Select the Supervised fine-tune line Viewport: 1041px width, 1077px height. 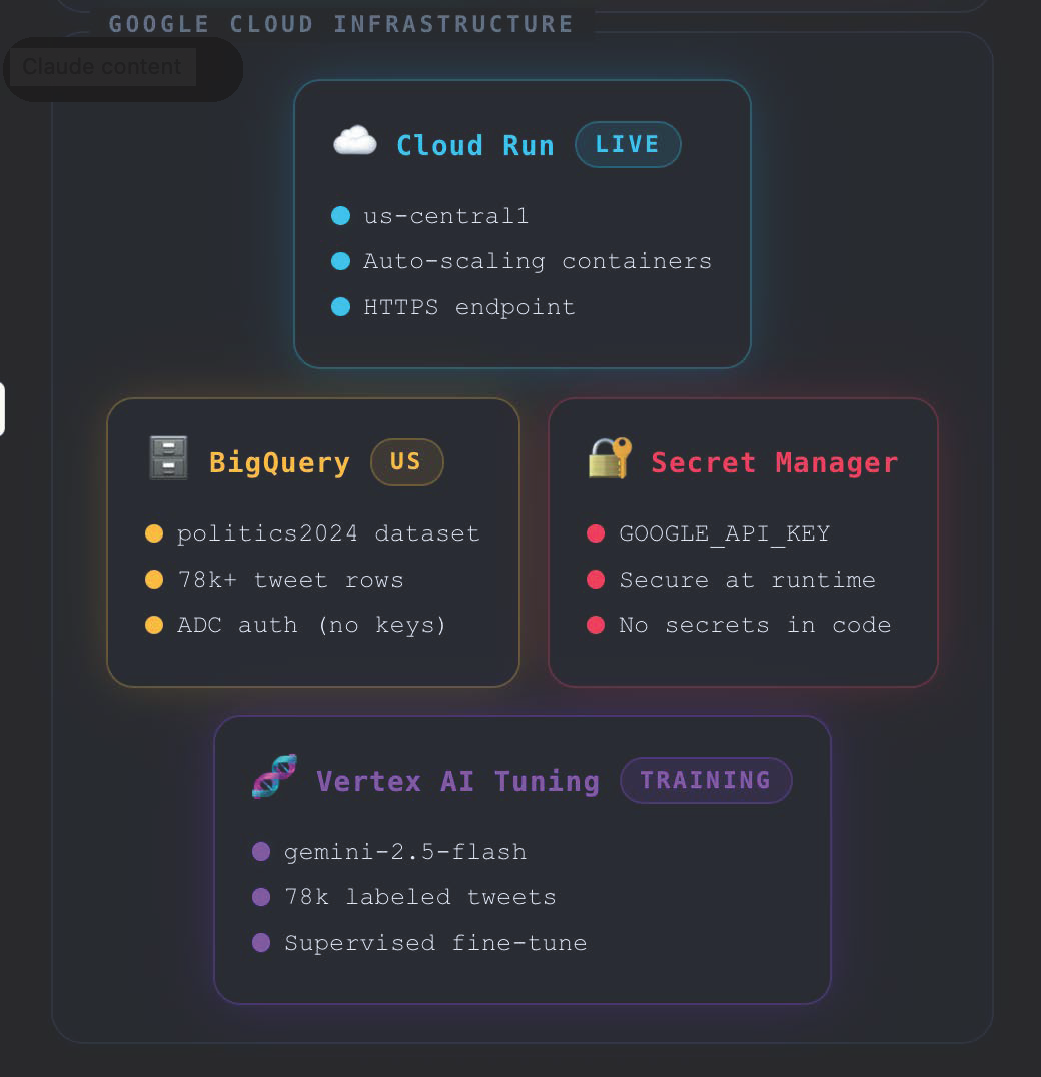point(435,942)
